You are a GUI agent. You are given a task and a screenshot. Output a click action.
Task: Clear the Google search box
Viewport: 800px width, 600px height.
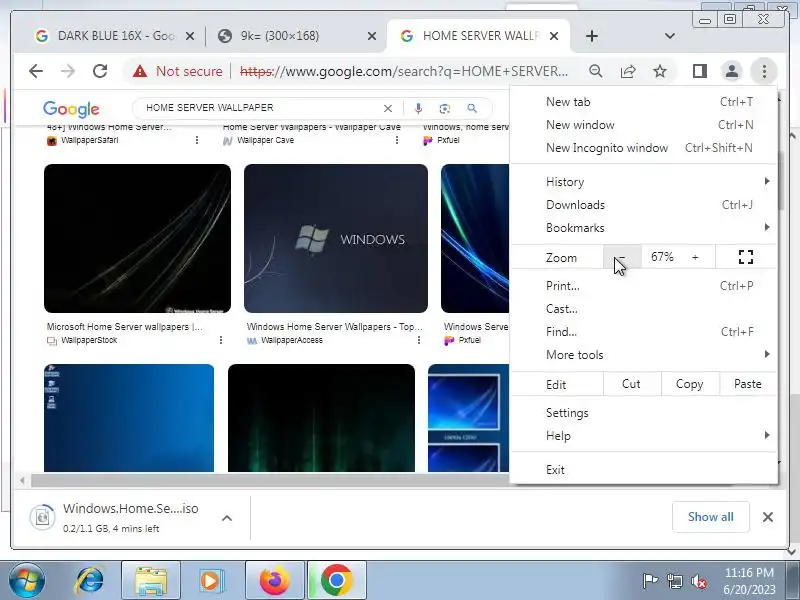[388, 108]
